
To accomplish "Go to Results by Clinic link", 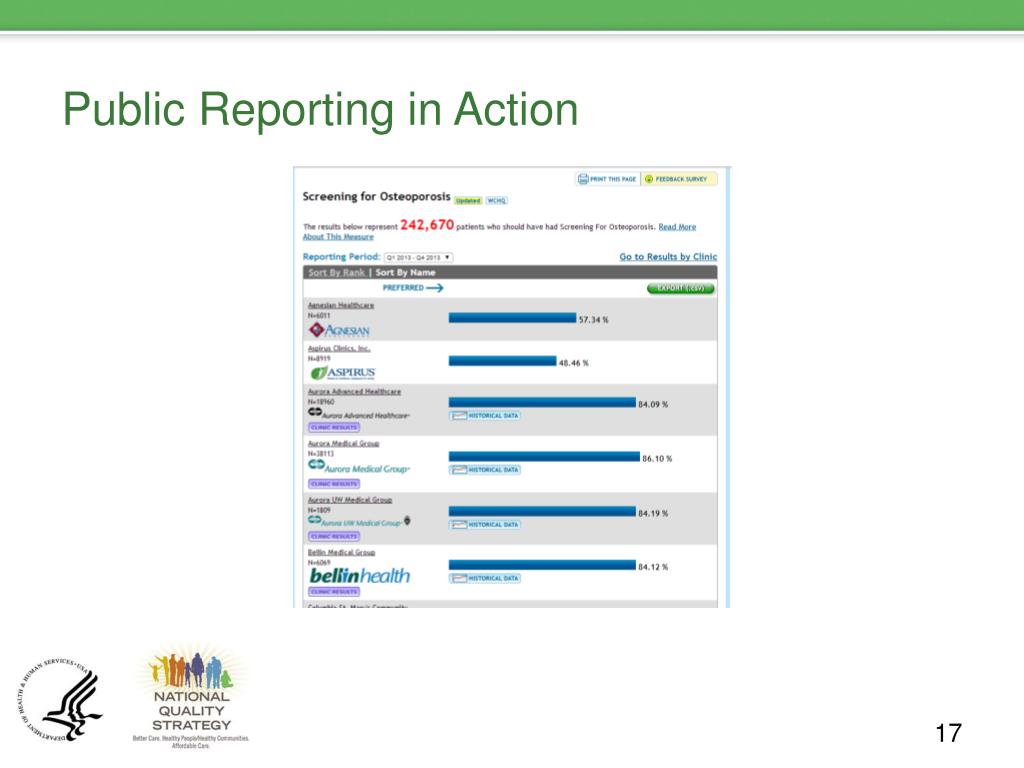I will point(668,257).
